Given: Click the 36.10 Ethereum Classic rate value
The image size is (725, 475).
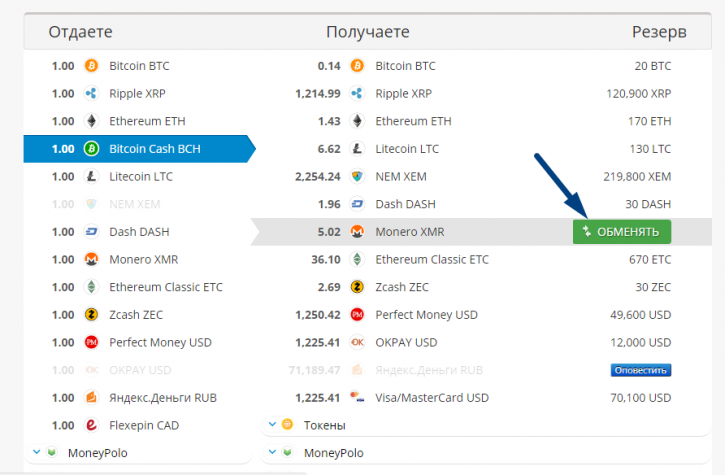Looking at the screenshot, I should [326, 259].
